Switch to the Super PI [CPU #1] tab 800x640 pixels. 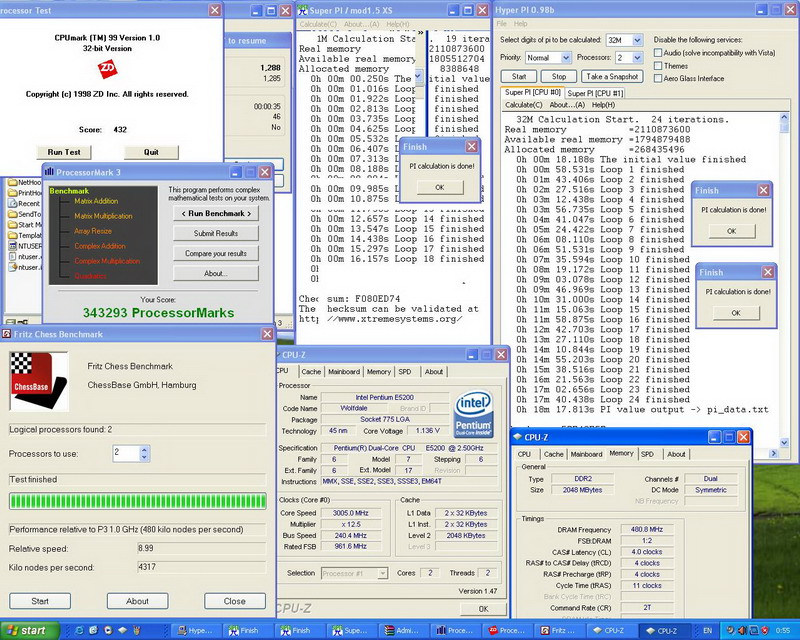click(596, 93)
